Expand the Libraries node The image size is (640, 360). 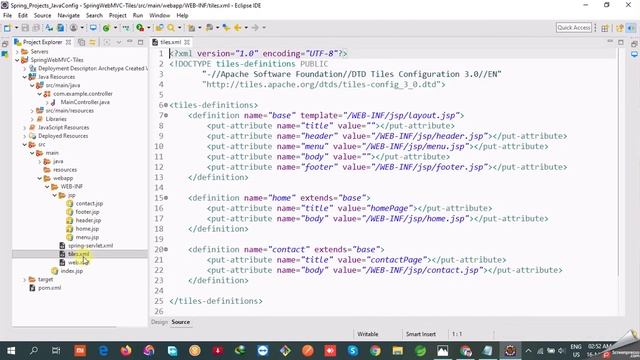[x=32, y=119]
